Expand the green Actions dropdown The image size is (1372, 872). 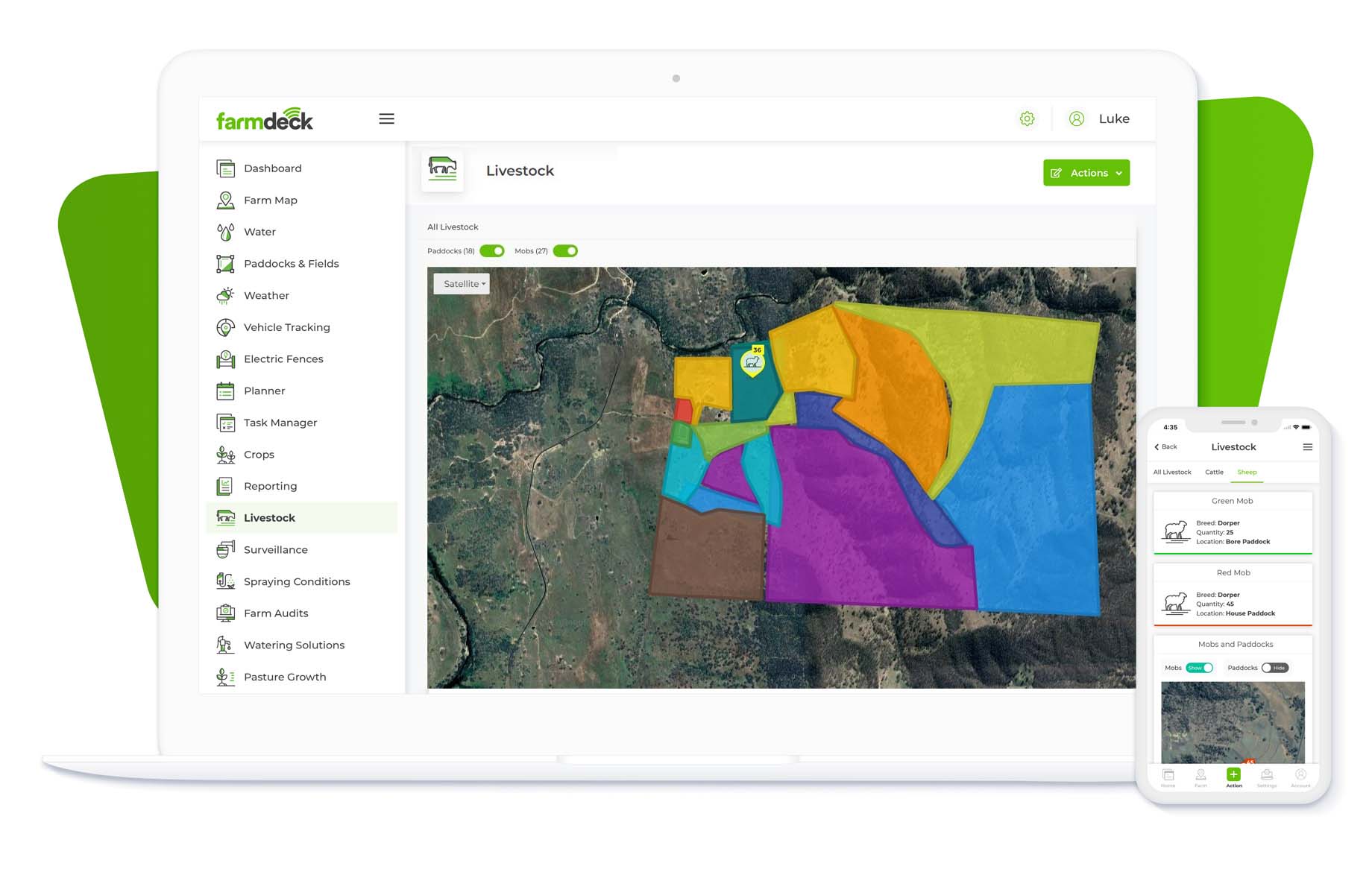[x=1086, y=173]
